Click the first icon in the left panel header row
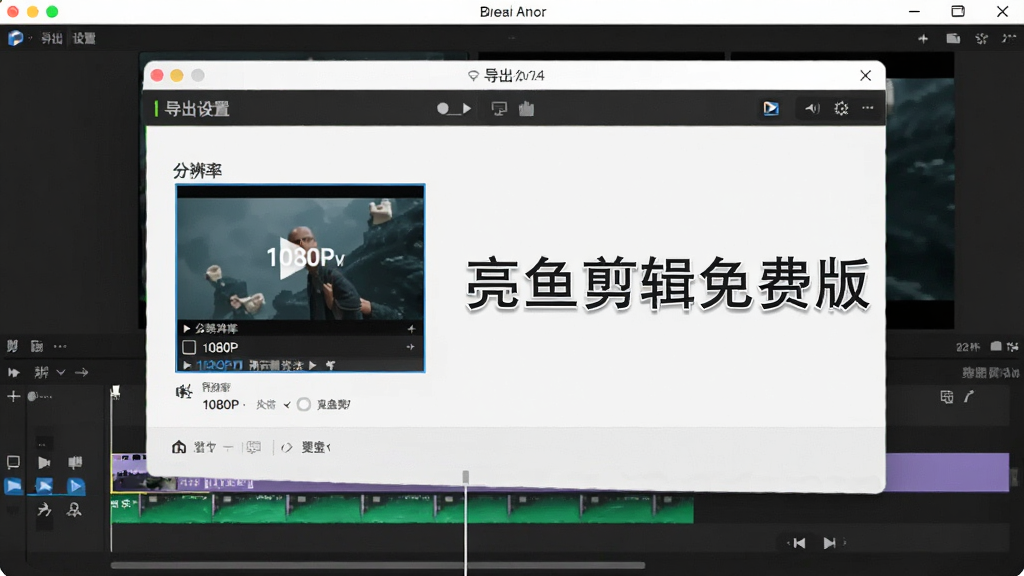The height and width of the screenshot is (576, 1024). (12, 346)
